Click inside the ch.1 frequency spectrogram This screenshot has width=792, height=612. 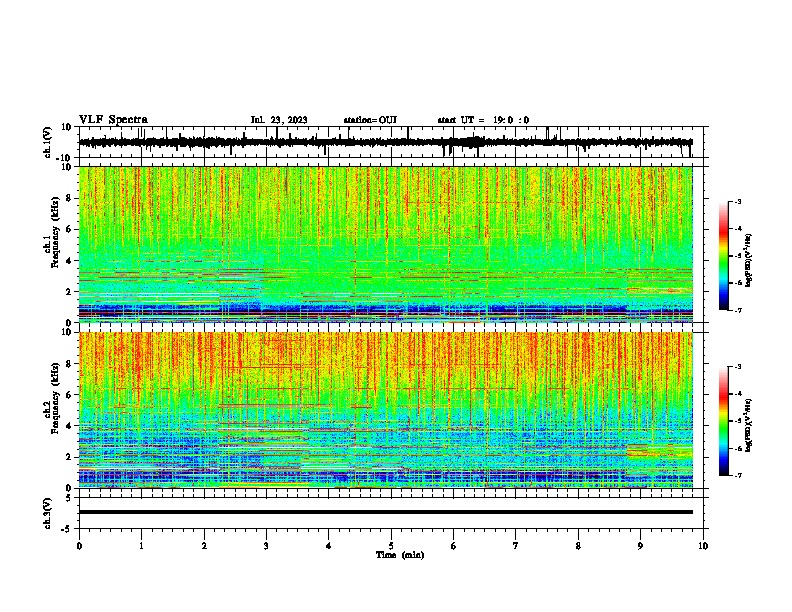pos(386,244)
